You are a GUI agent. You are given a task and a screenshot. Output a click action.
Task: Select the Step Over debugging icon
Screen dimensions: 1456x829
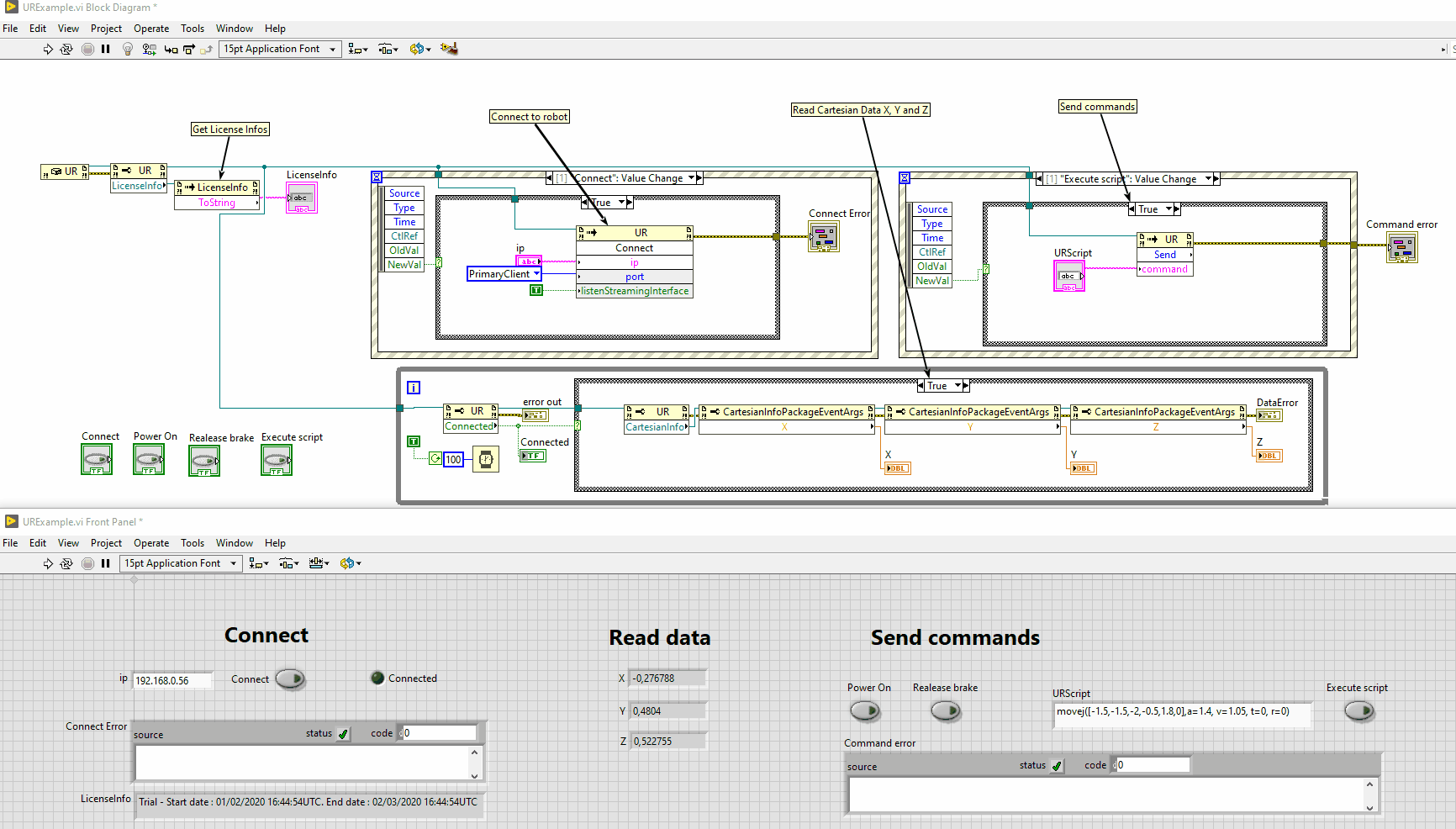pyautogui.click(x=189, y=48)
